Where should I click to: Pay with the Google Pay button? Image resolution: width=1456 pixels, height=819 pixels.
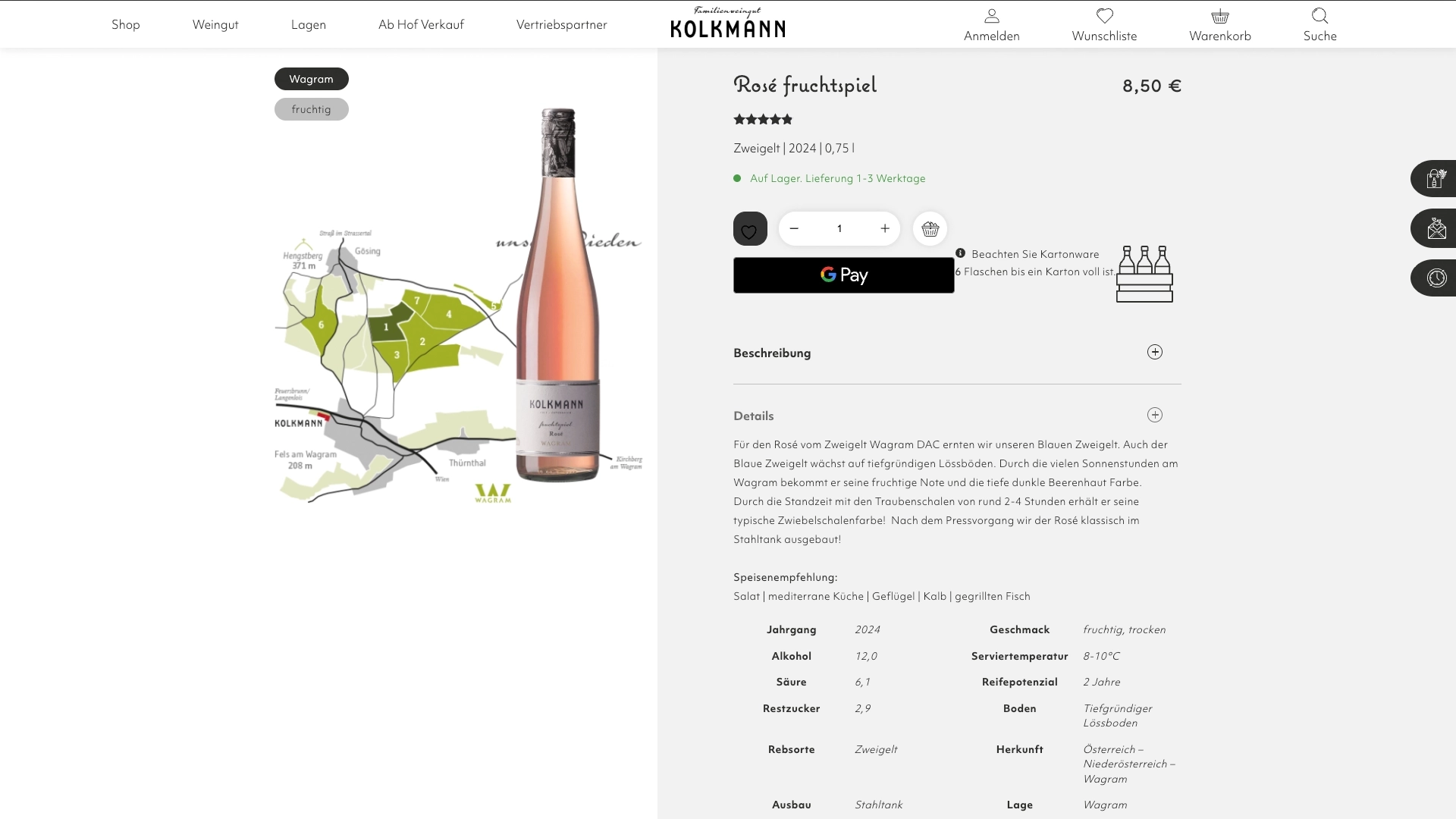tap(843, 275)
